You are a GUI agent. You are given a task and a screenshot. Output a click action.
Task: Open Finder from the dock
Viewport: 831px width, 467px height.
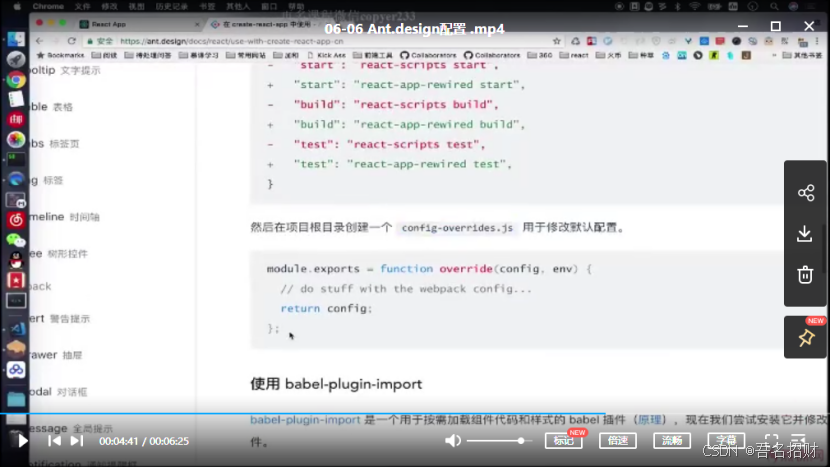[x=15, y=39]
